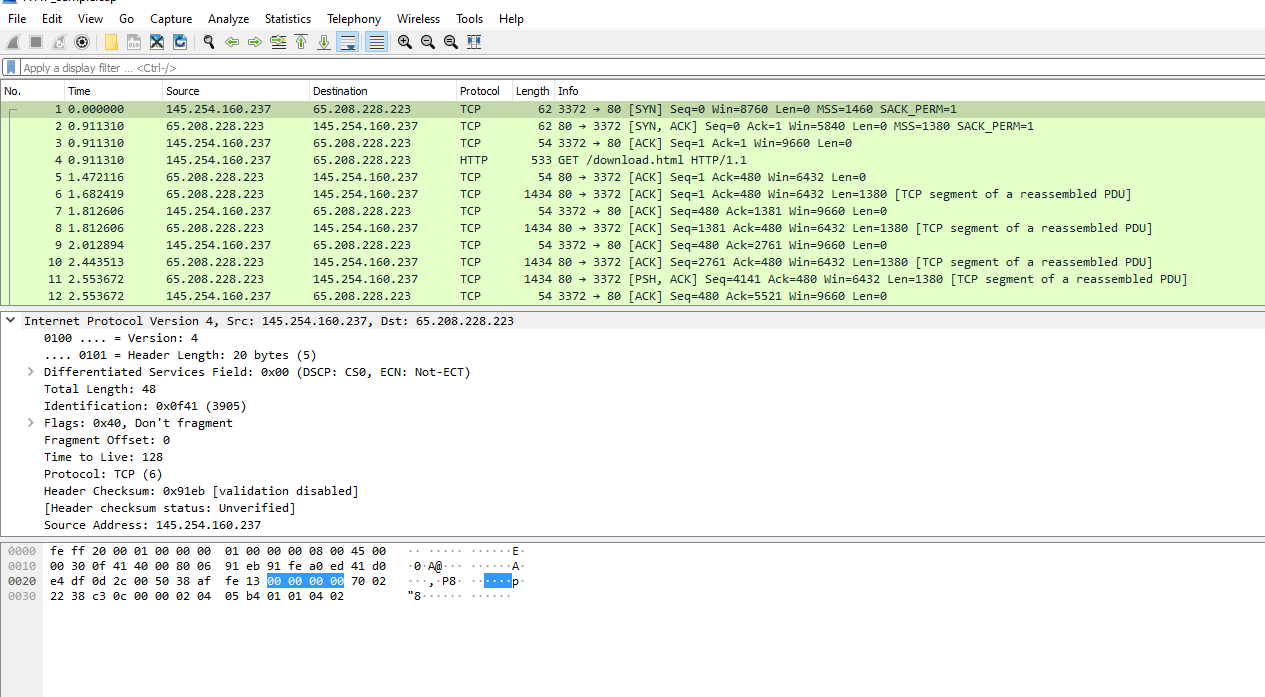Go to specified packet icon
The image size is (1265, 697).
pyautogui.click(x=278, y=42)
